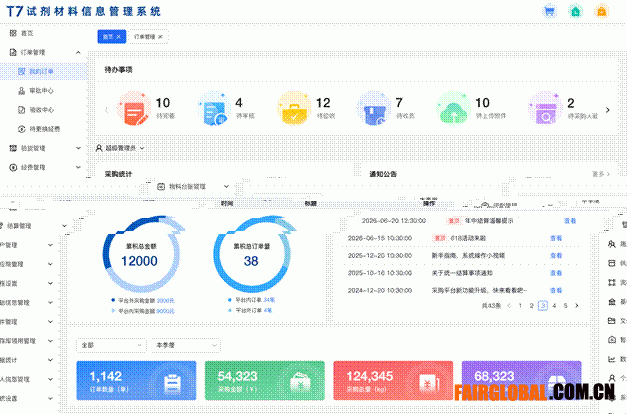Click the 首页 grid icon in sidebar
Image resolution: width=627 pixels, height=414 pixels.
13,33
